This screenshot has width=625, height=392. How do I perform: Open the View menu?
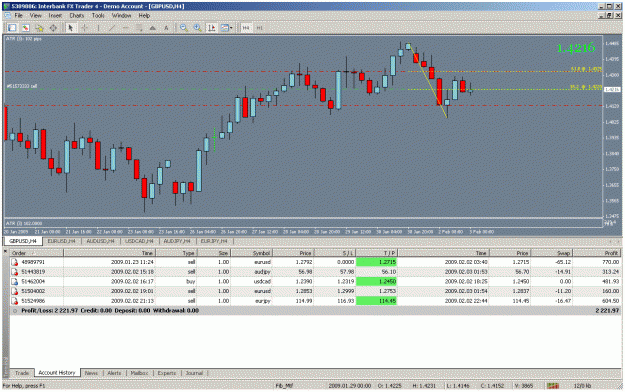click(35, 16)
